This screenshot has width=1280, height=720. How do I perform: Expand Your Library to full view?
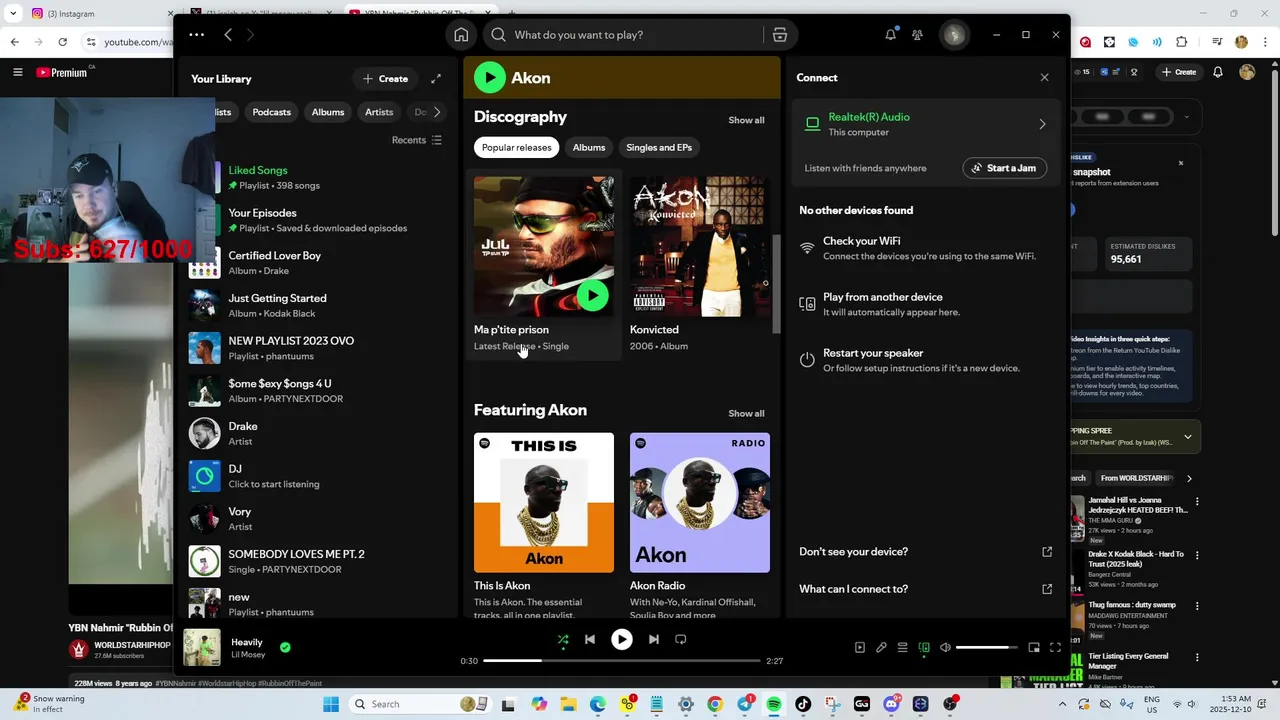(x=436, y=79)
